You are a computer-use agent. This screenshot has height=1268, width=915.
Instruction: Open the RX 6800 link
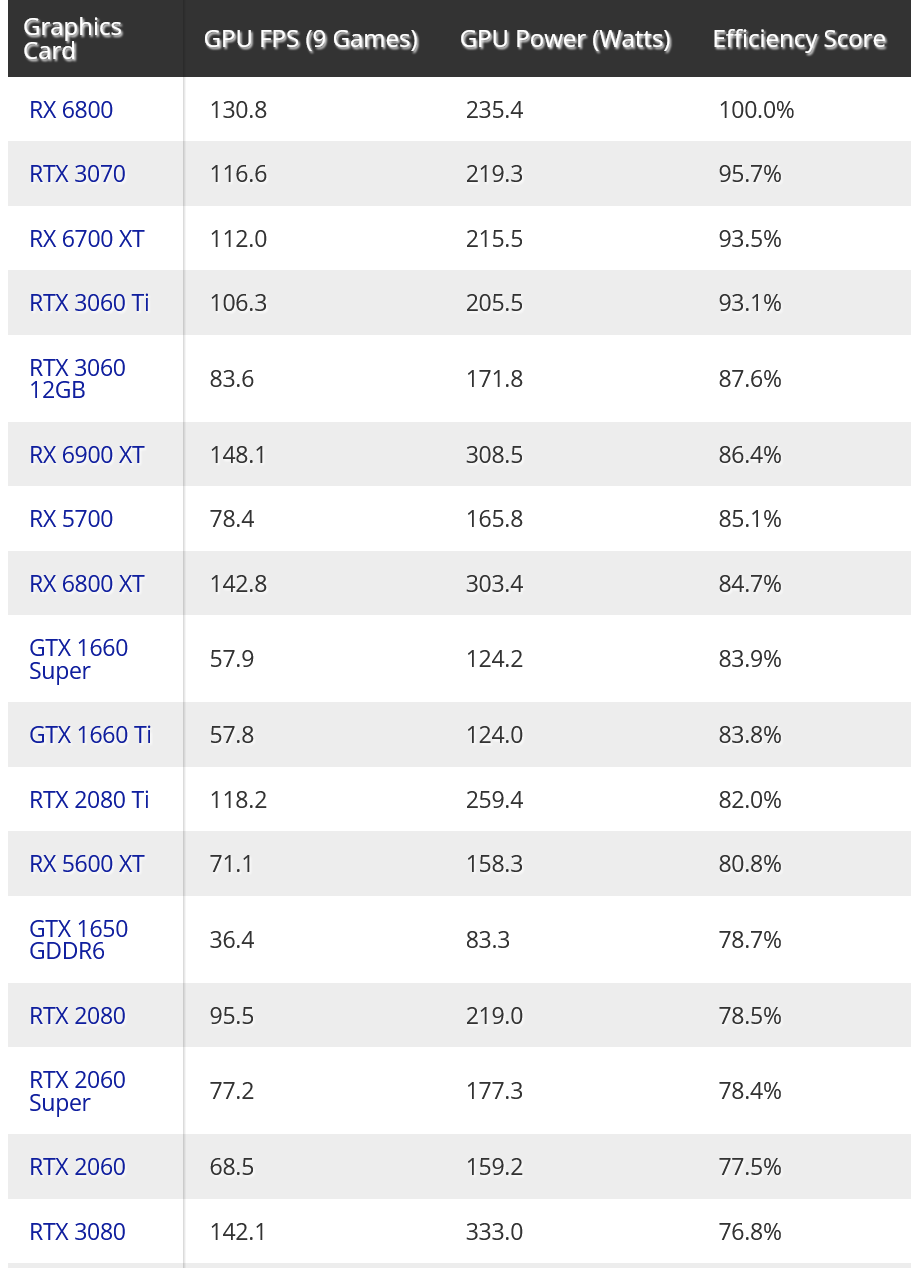pyautogui.click(x=71, y=110)
